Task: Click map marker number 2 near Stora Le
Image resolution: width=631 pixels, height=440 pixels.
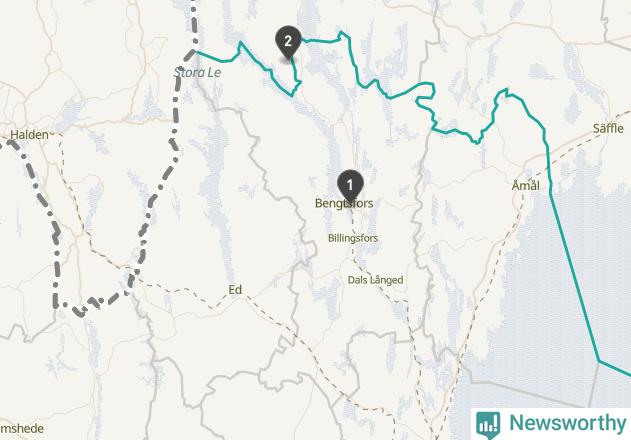Action: click(x=288, y=42)
